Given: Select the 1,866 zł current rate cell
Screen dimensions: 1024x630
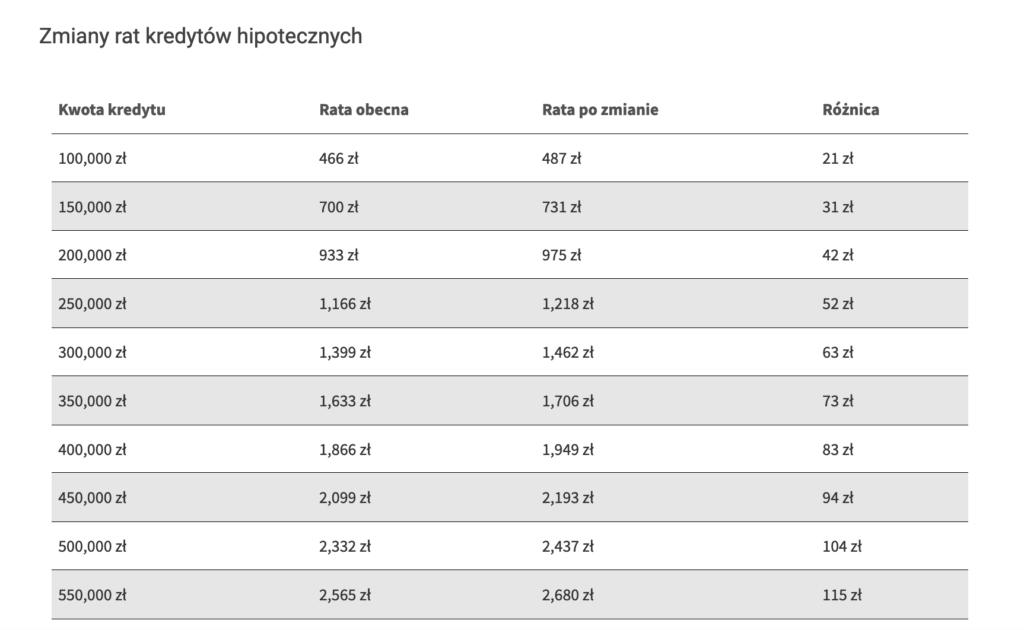Looking at the screenshot, I should 345,450.
